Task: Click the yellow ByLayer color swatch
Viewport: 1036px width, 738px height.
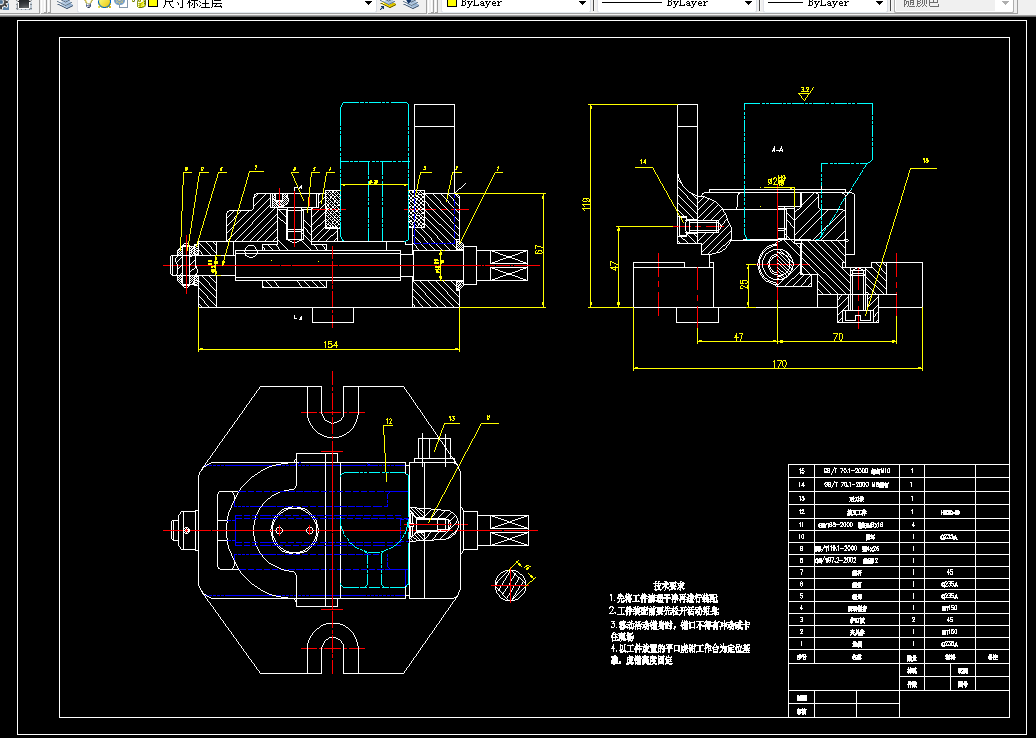Action: pyautogui.click(x=453, y=3)
